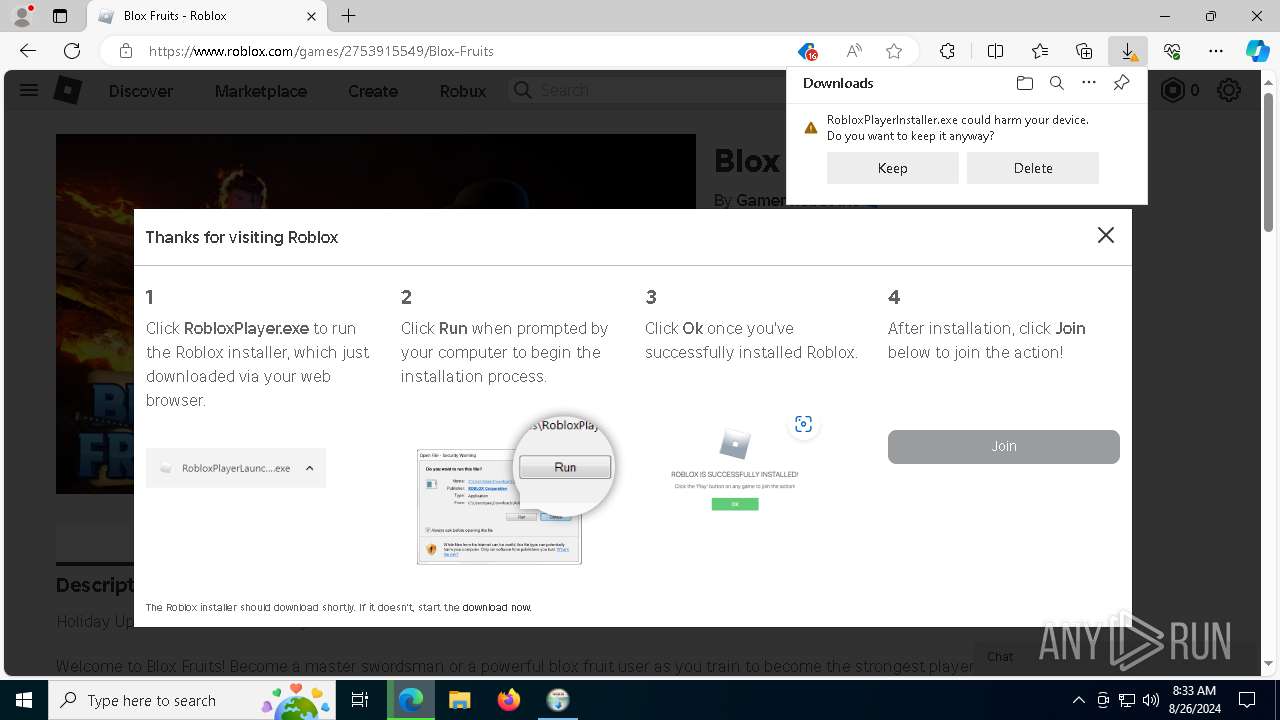Delete the RobloxPlayerInstaller.exe download
The image size is (1280, 720).
1033,168
